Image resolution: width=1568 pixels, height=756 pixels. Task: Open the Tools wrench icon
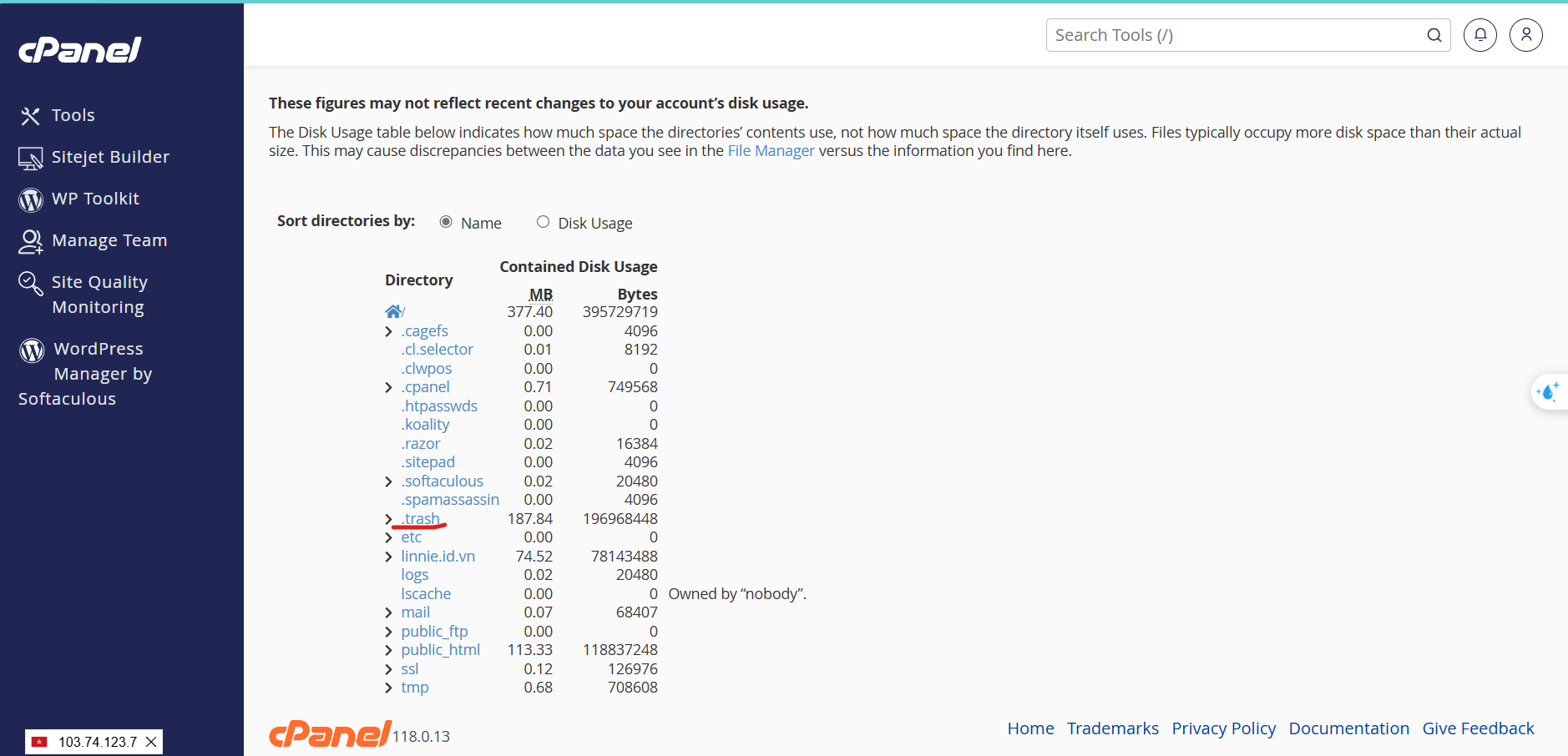(30, 116)
